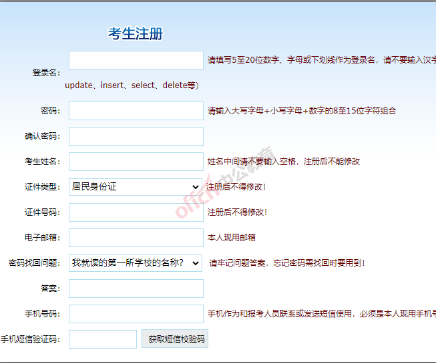Click the 获取短信校验码 button
This screenshot has width=436, height=363.
175,339
